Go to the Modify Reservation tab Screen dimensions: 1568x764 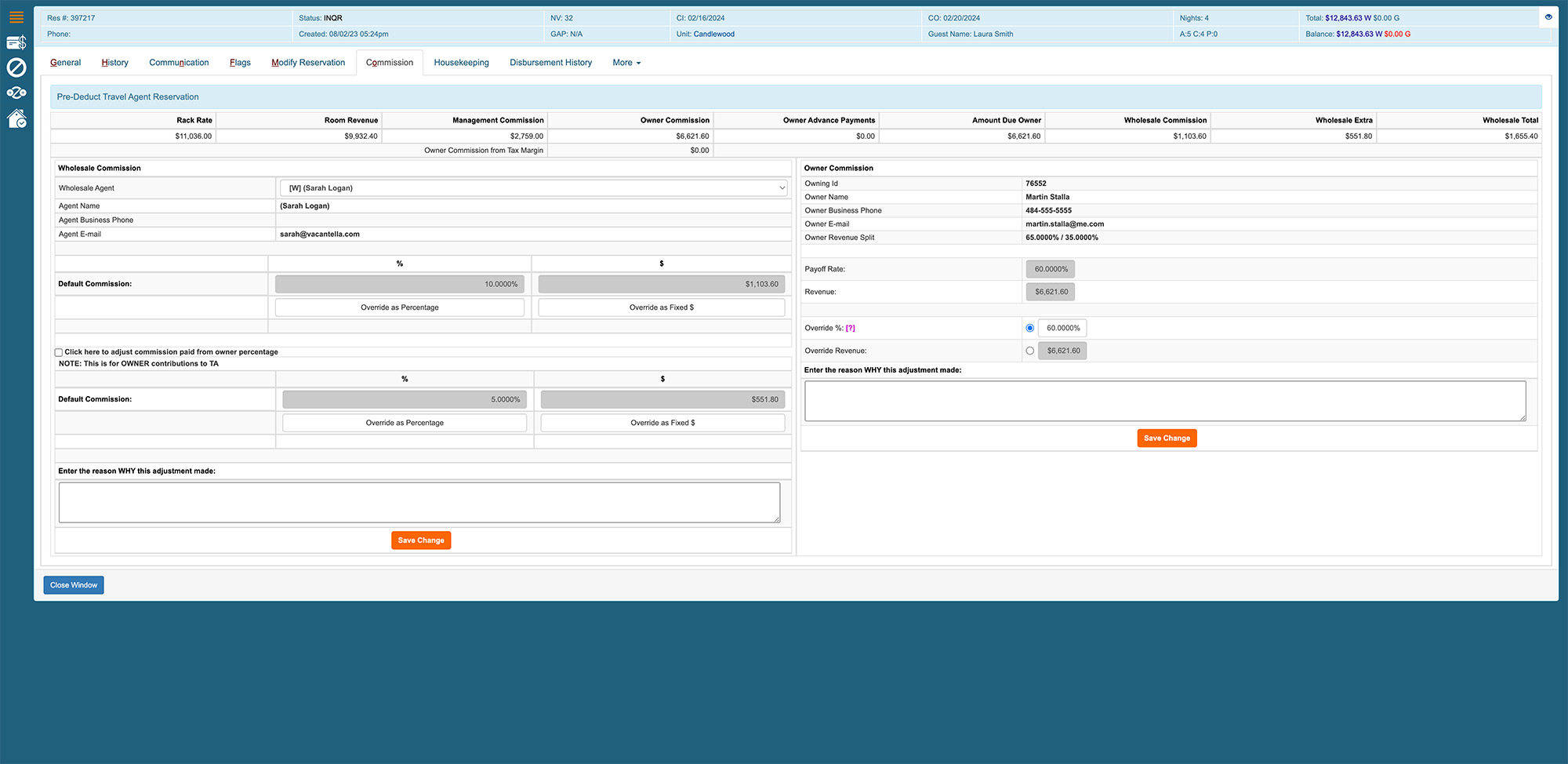tap(308, 63)
